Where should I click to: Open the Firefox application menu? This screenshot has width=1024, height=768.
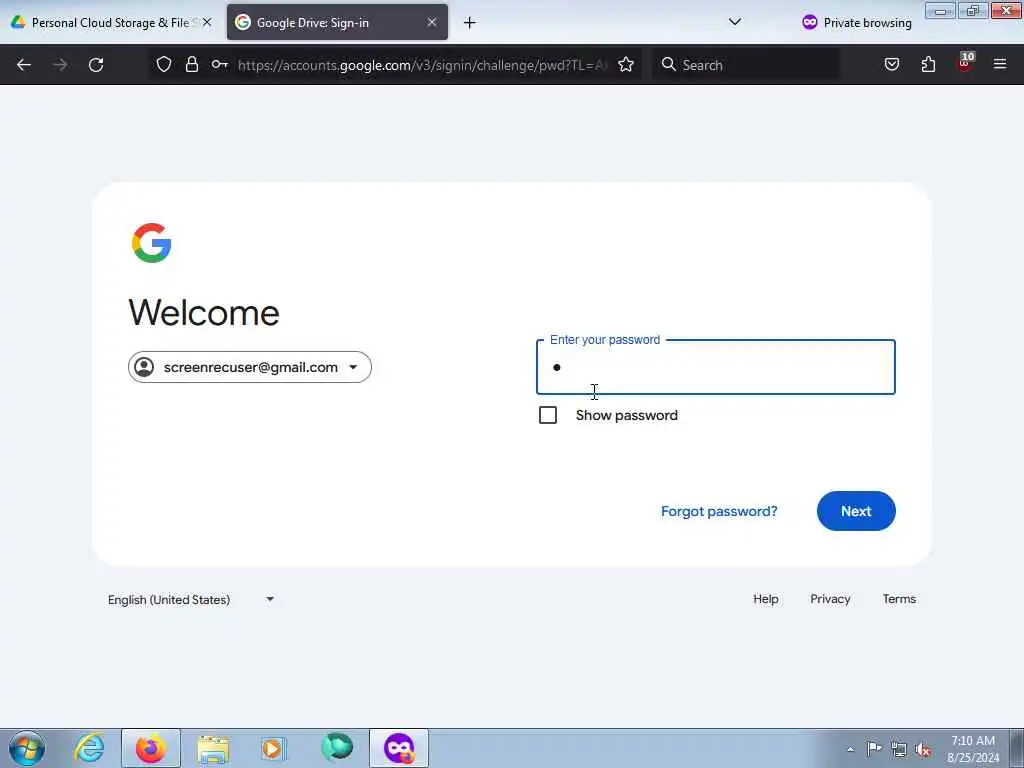999,64
